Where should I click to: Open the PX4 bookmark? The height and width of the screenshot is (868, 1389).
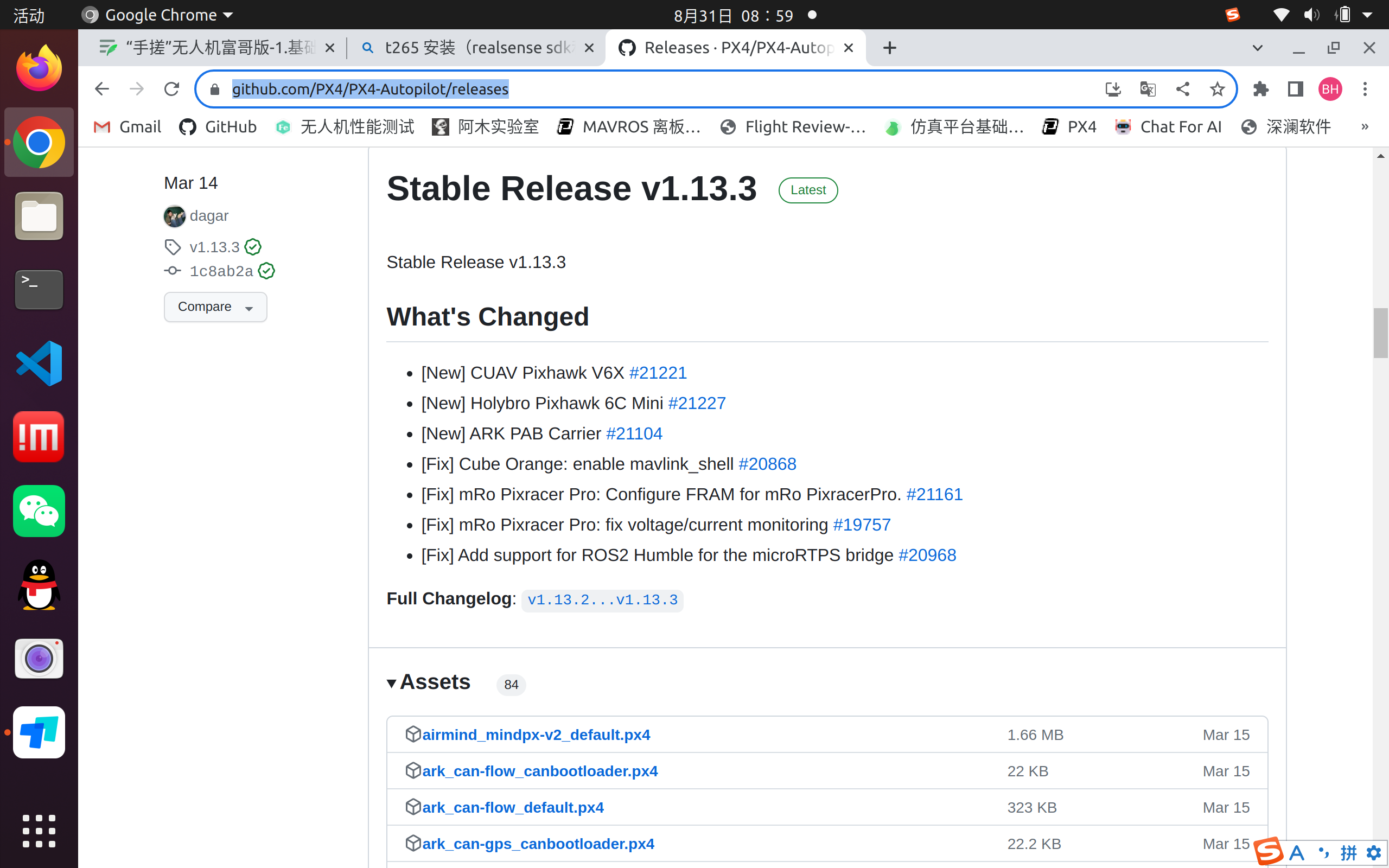(x=1070, y=127)
